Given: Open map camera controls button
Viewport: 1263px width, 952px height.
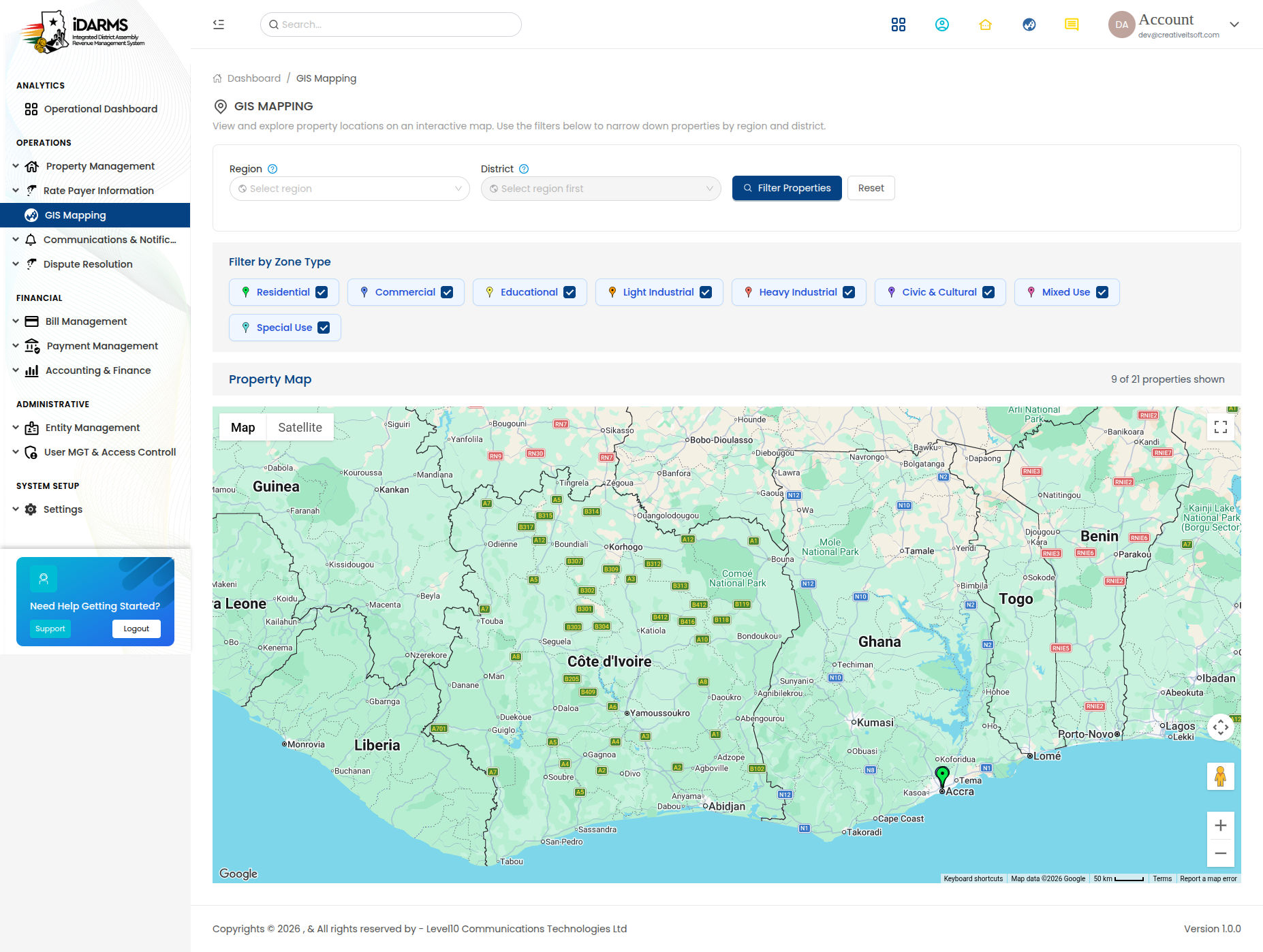Looking at the screenshot, I should coord(1221,727).
